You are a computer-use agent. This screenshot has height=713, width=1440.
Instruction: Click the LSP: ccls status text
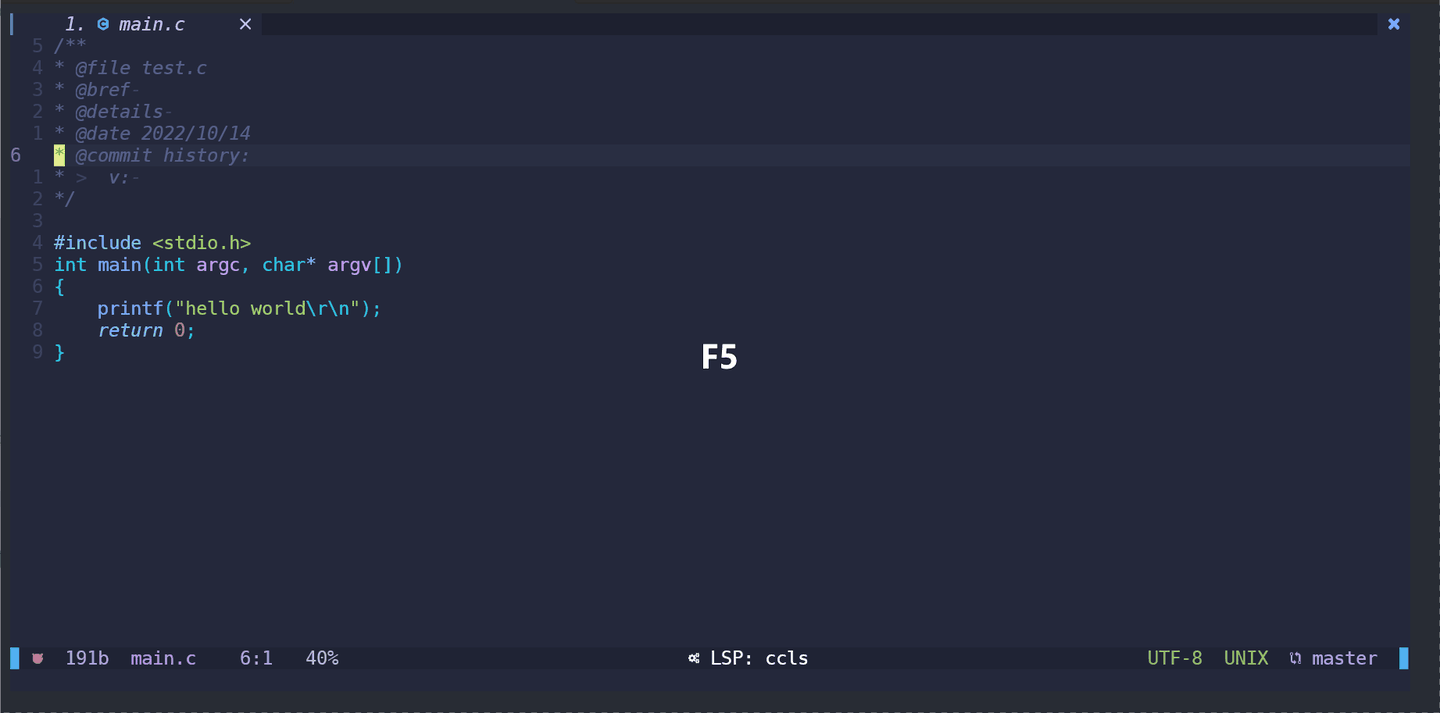click(759, 658)
